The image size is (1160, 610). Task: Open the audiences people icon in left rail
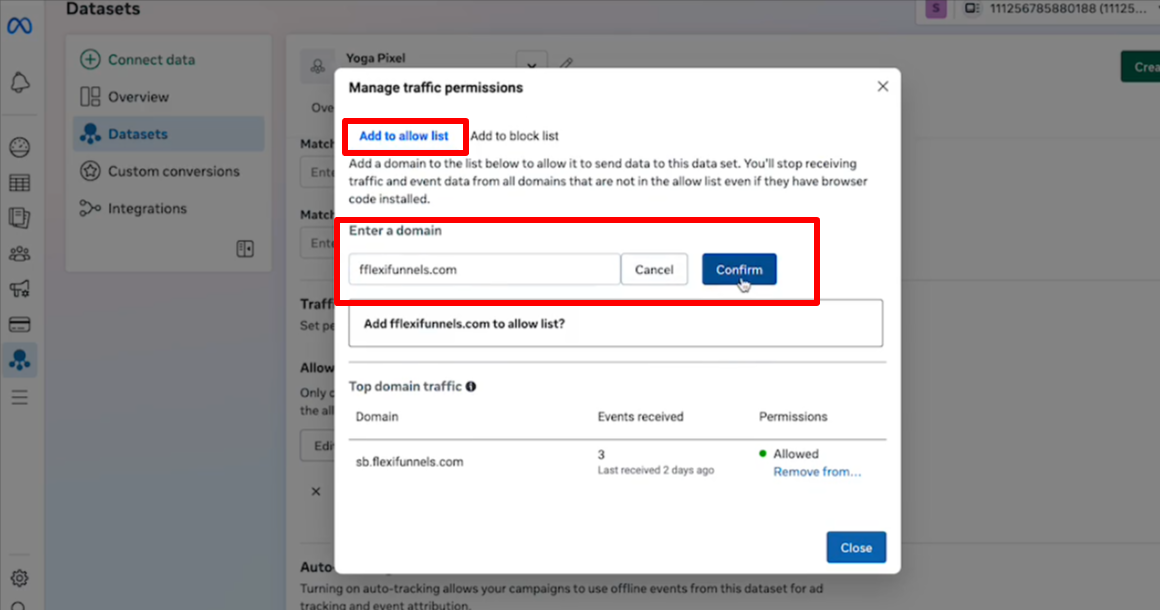(x=20, y=254)
